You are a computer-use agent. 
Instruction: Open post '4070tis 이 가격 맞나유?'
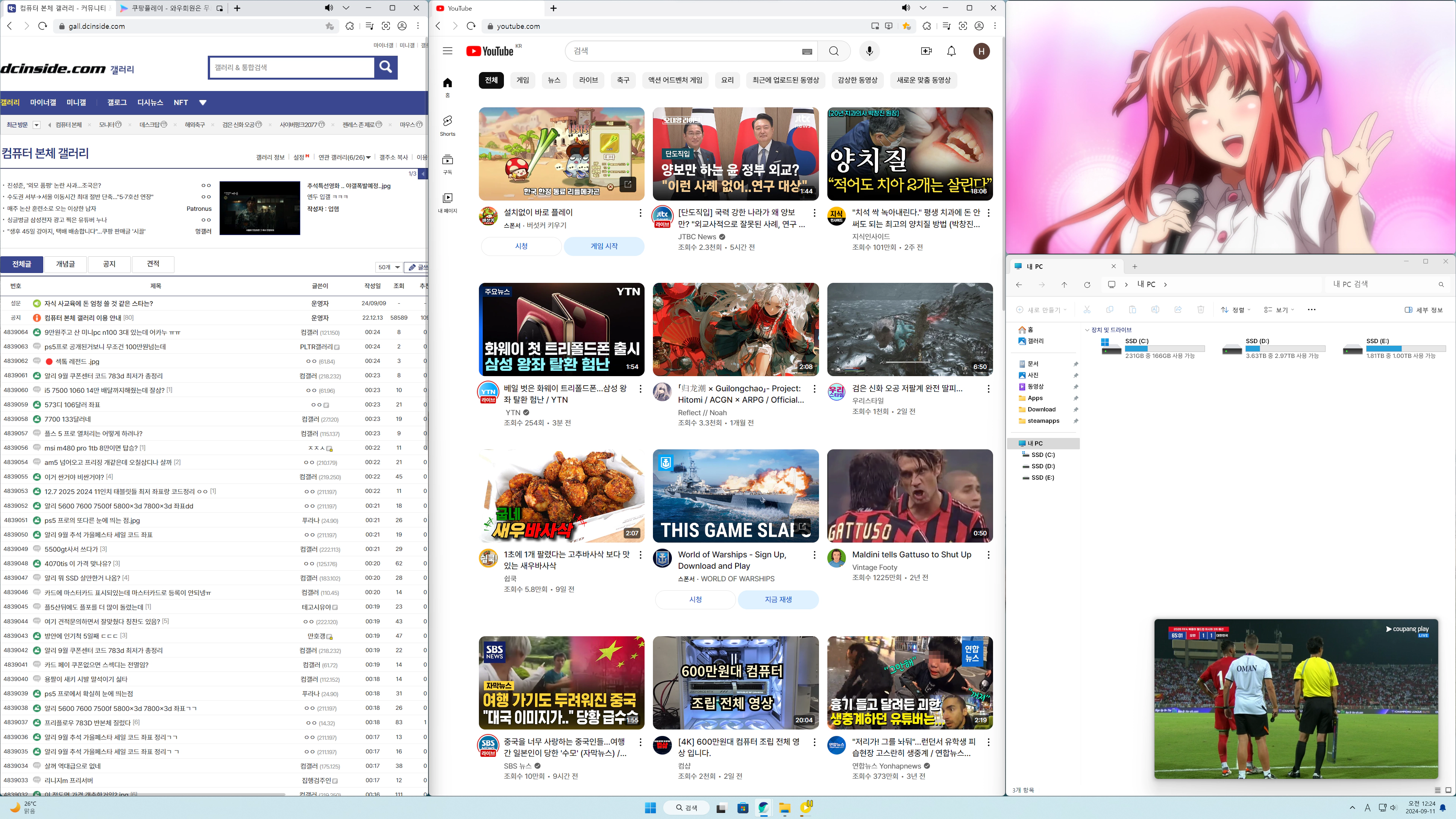(x=77, y=564)
